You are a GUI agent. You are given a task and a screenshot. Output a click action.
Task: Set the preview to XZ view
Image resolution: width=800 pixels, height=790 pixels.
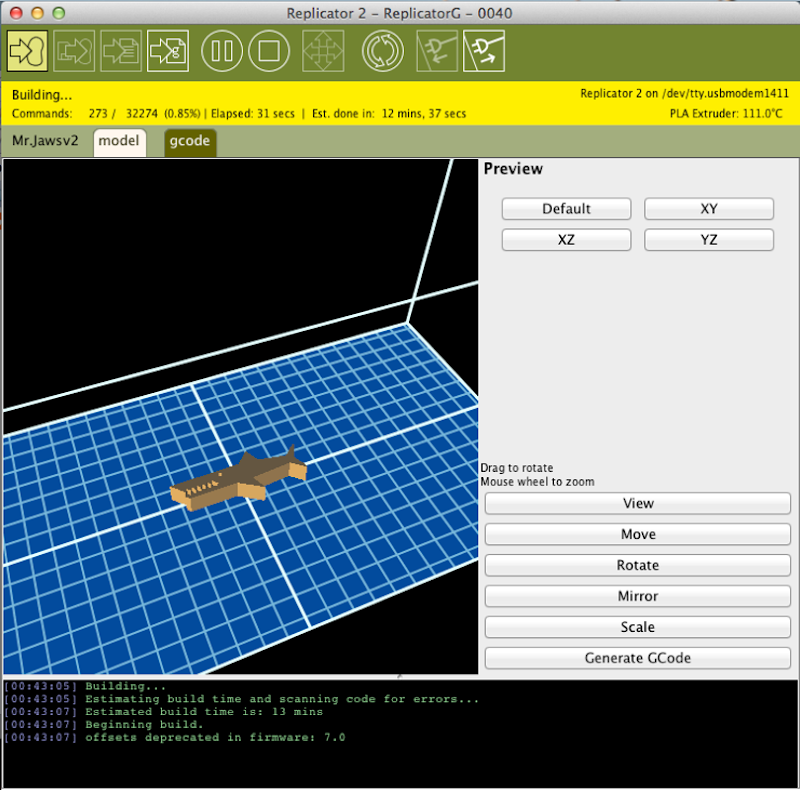click(x=566, y=240)
